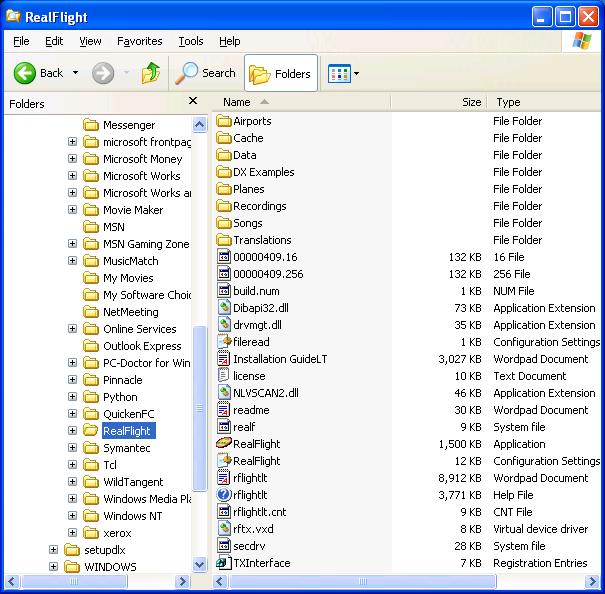Expand the WINDOWS tree node
Screen dimensions: 605x594
click(54, 566)
